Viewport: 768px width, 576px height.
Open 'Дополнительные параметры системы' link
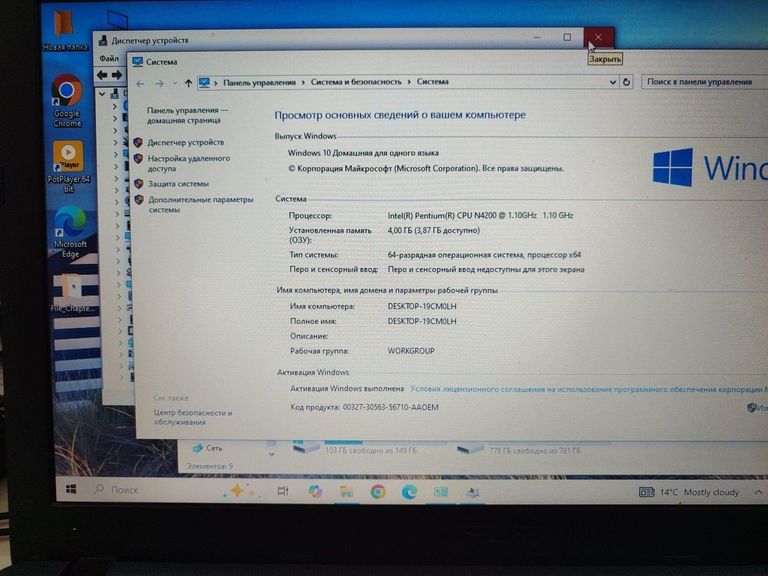201,204
